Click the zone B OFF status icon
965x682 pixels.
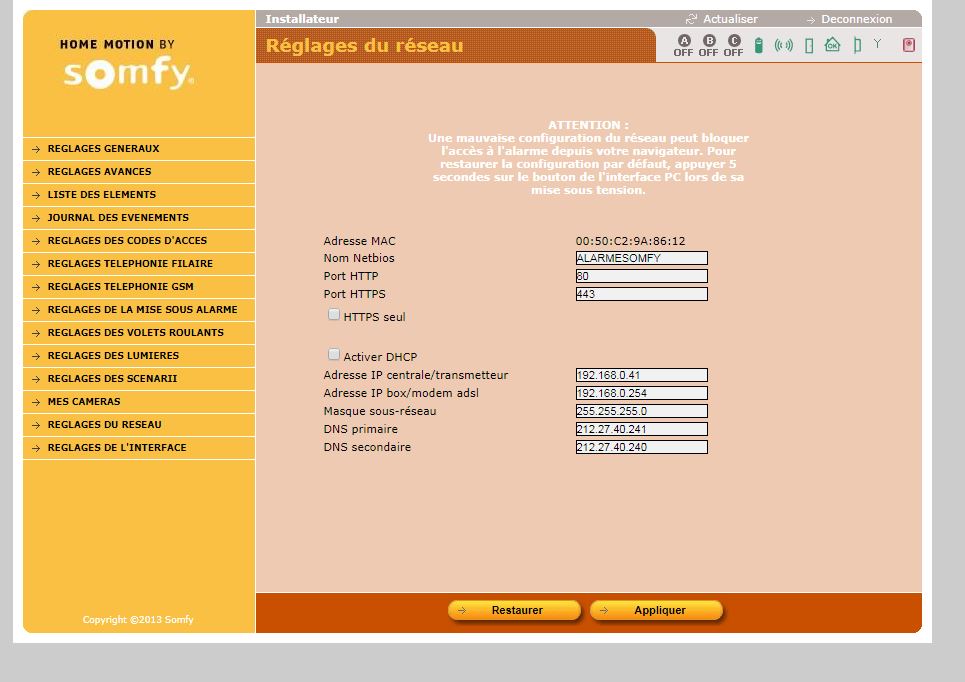coord(709,45)
